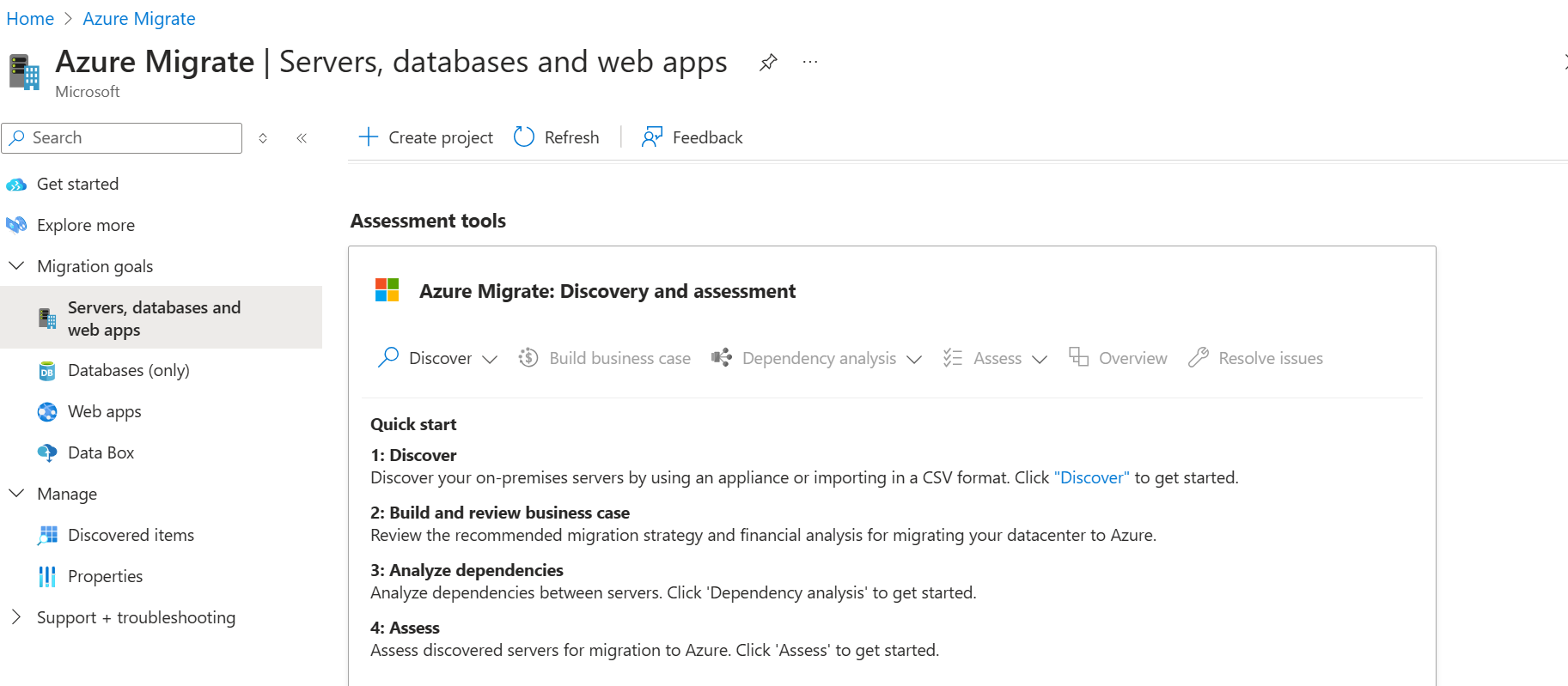Click the Get started cloud icon

tap(16, 185)
